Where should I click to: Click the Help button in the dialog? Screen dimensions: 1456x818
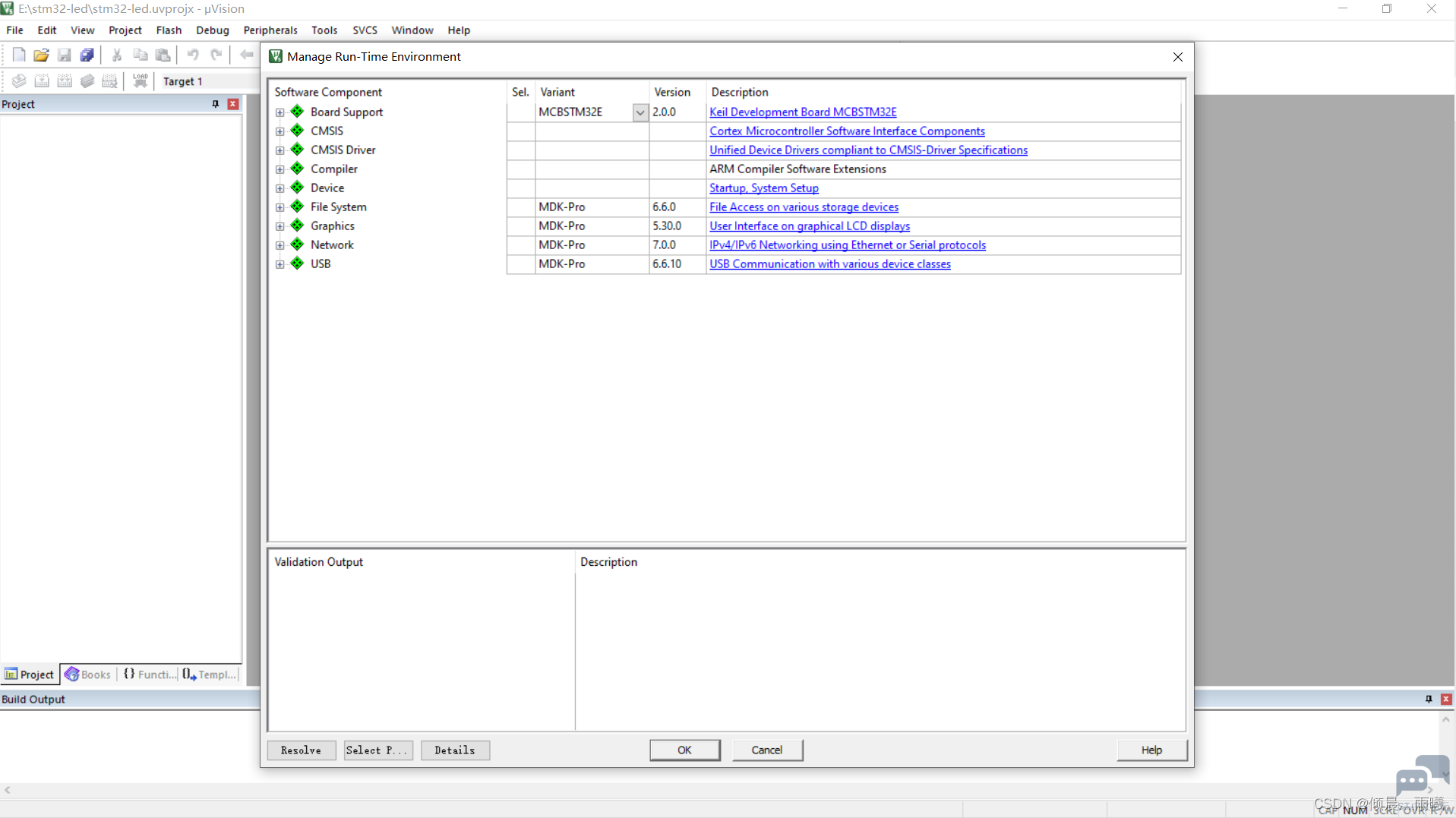coord(1151,750)
